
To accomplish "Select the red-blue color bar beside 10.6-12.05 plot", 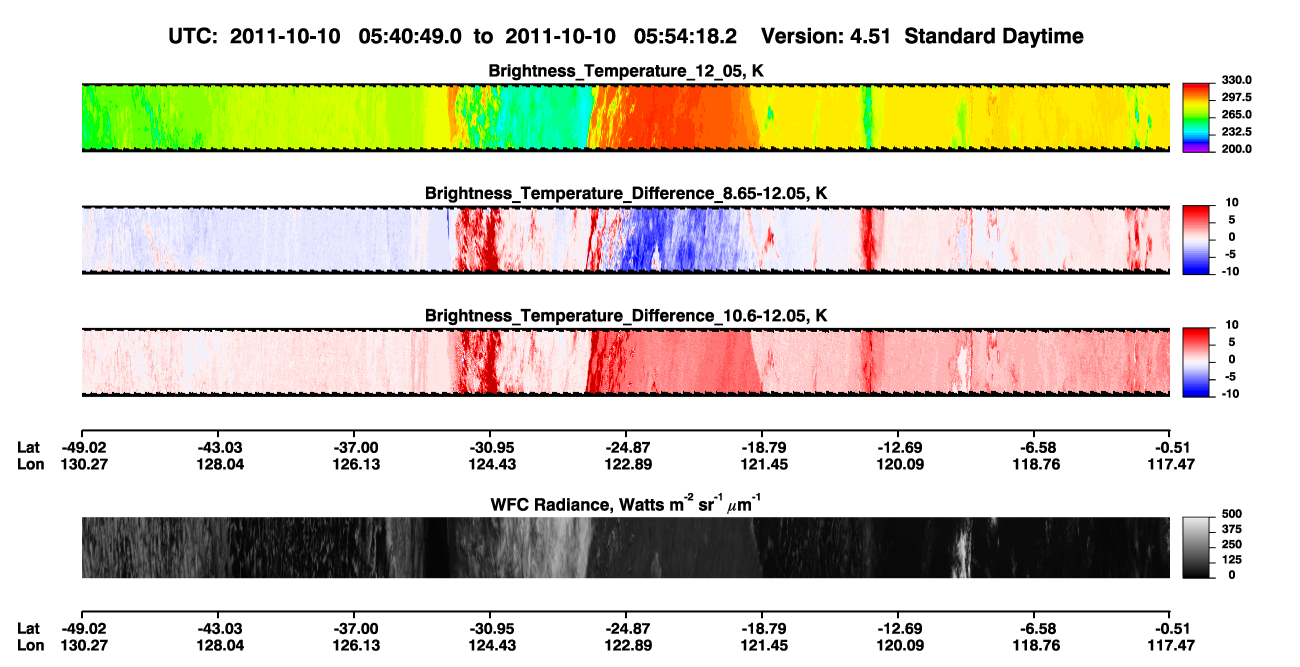I will [x=1195, y=362].
